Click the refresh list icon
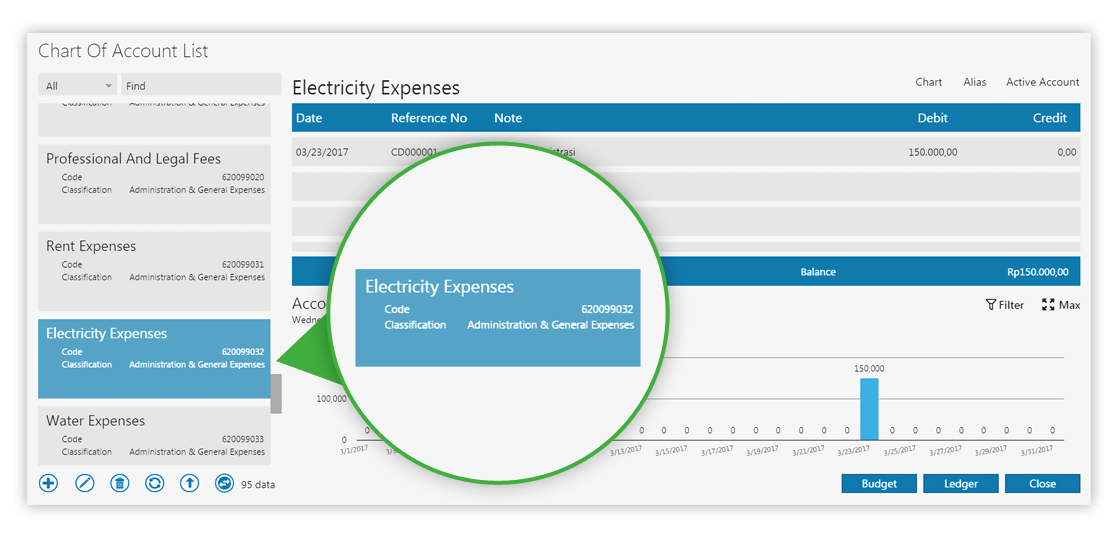The height and width of the screenshot is (537, 1117). pos(154,483)
